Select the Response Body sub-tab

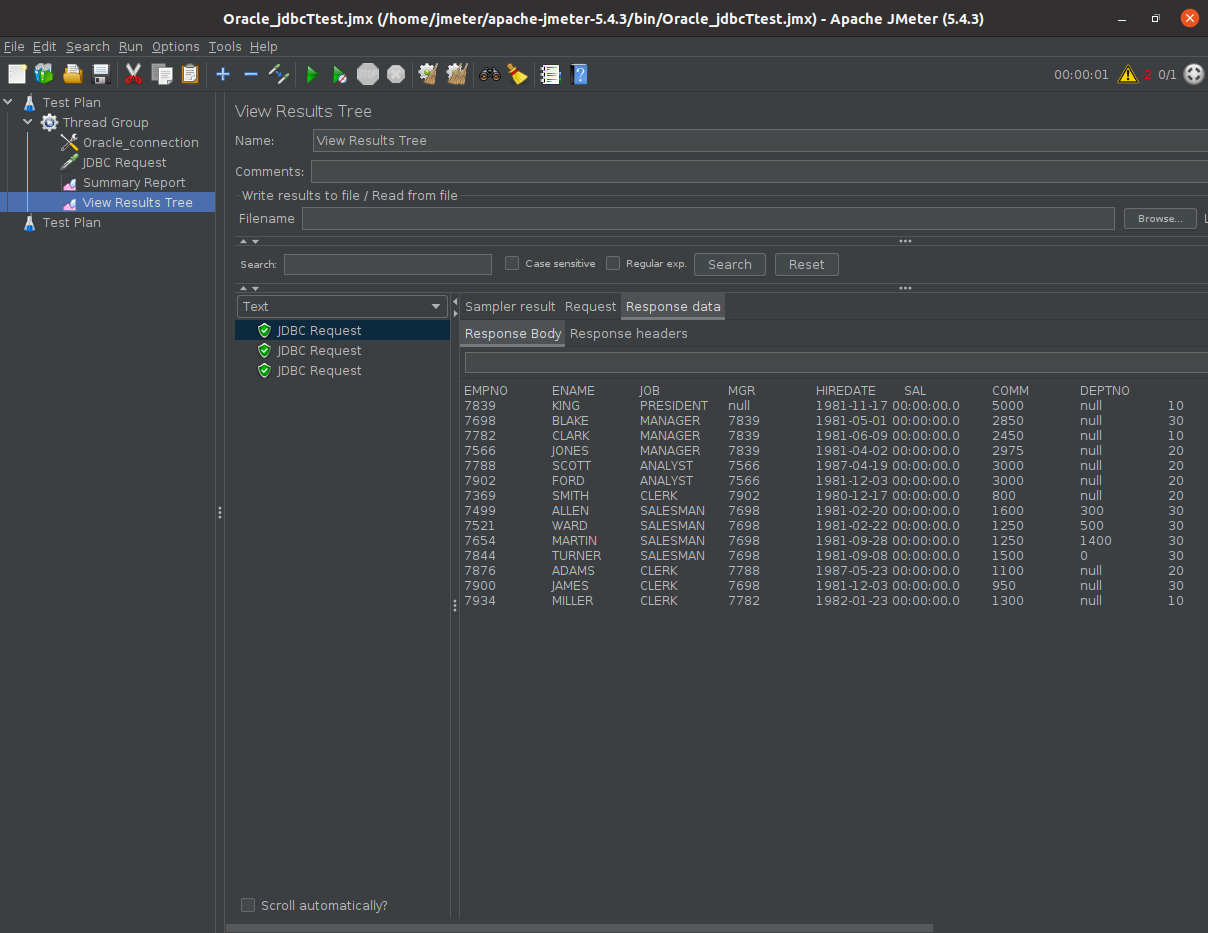click(x=513, y=333)
